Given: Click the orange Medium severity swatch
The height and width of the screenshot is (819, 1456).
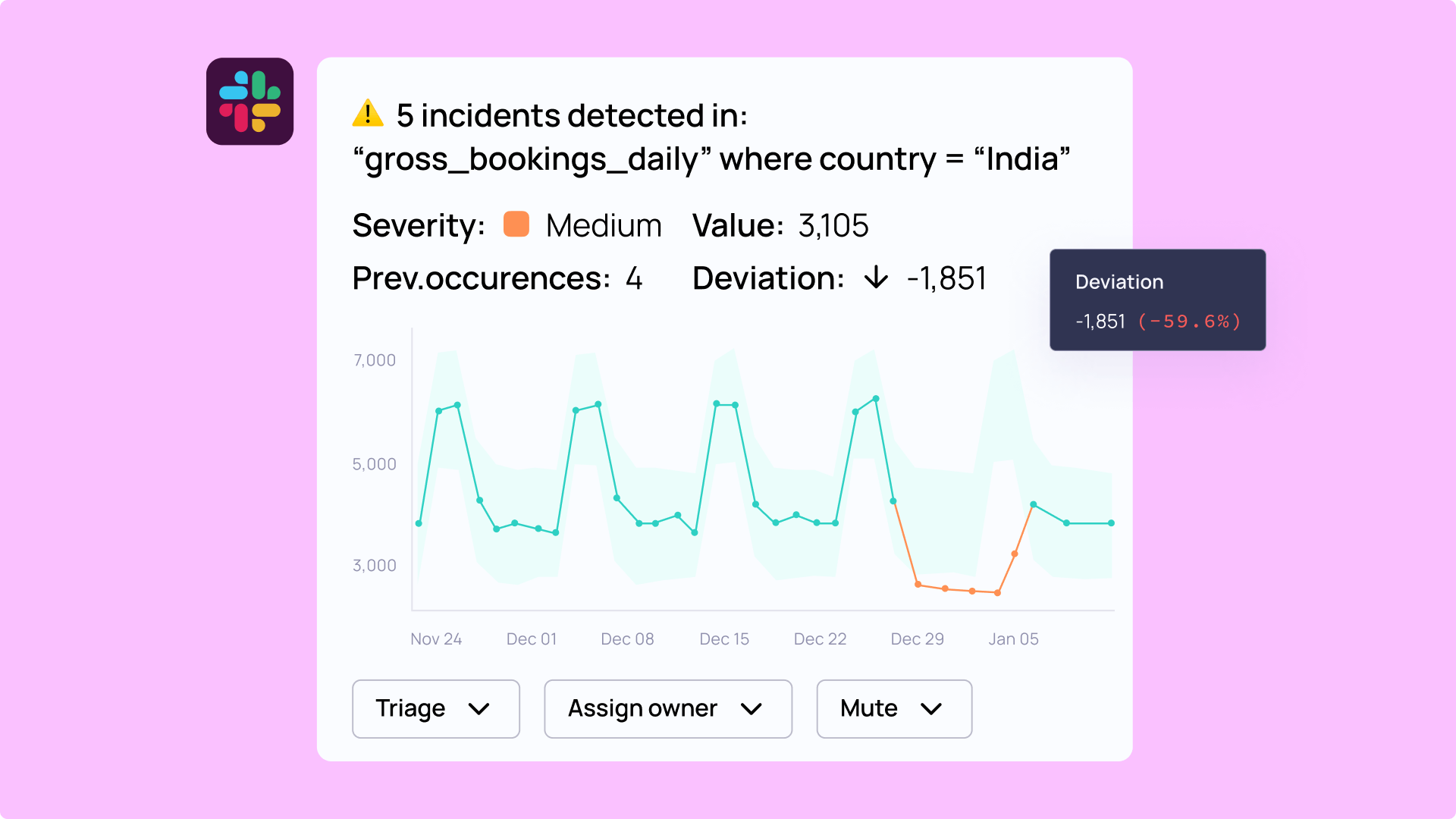Looking at the screenshot, I should 516,224.
